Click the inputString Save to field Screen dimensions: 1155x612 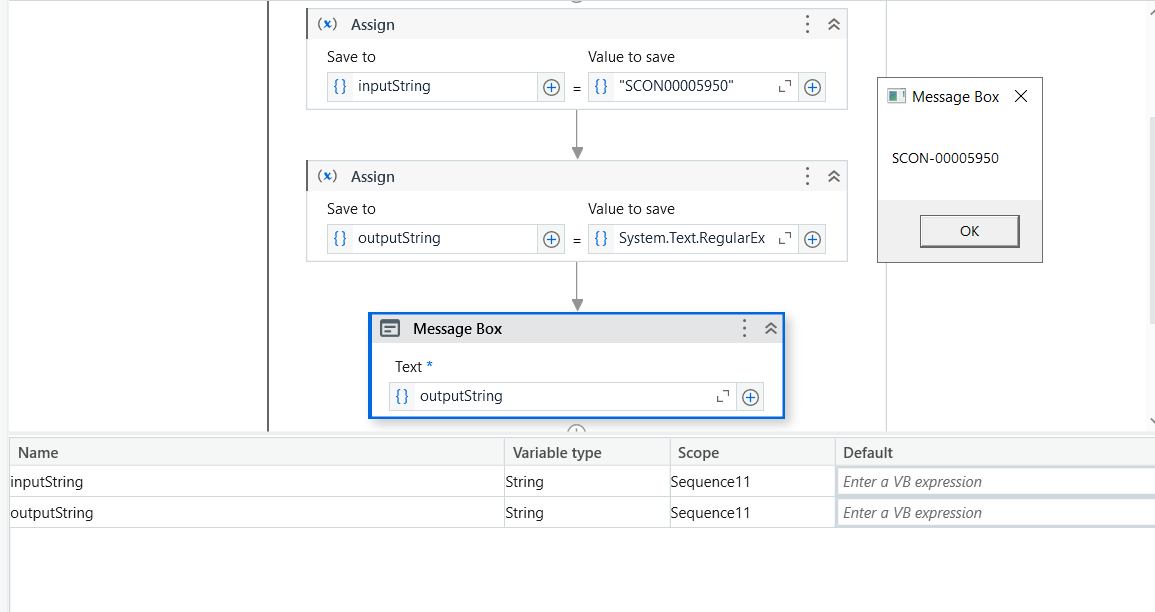pos(445,87)
